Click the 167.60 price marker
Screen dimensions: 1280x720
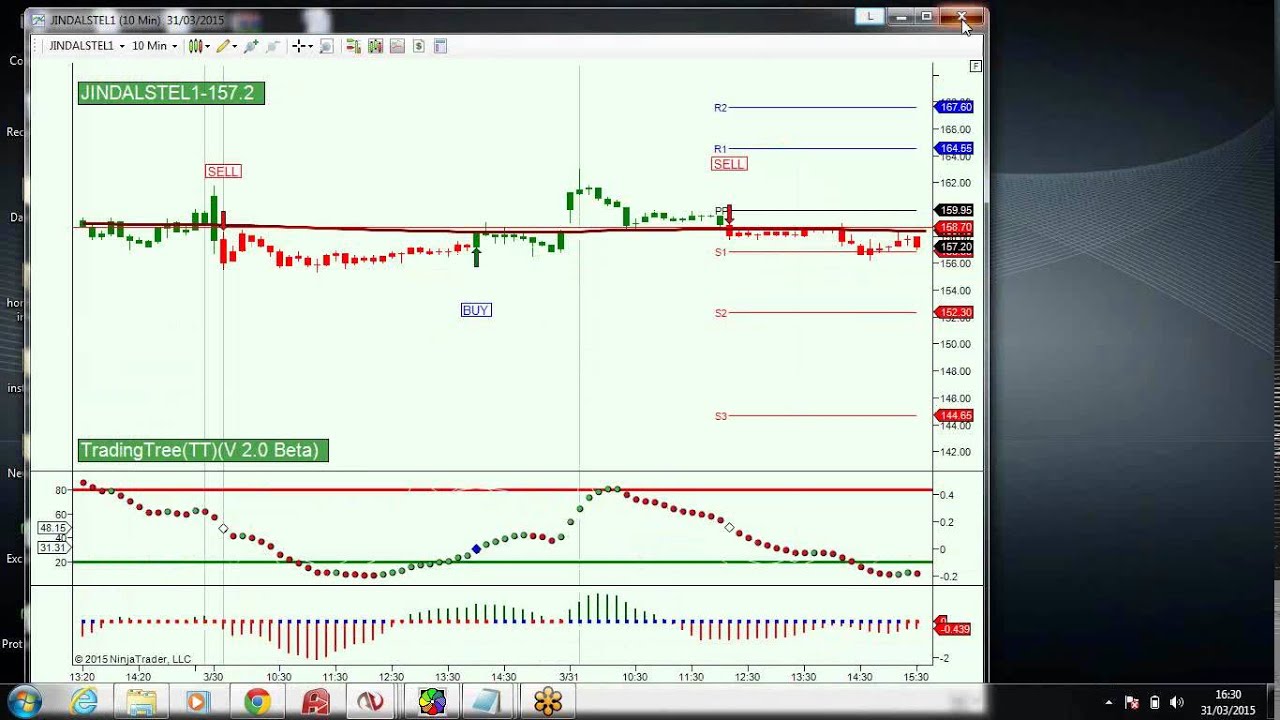(x=954, y=107)
